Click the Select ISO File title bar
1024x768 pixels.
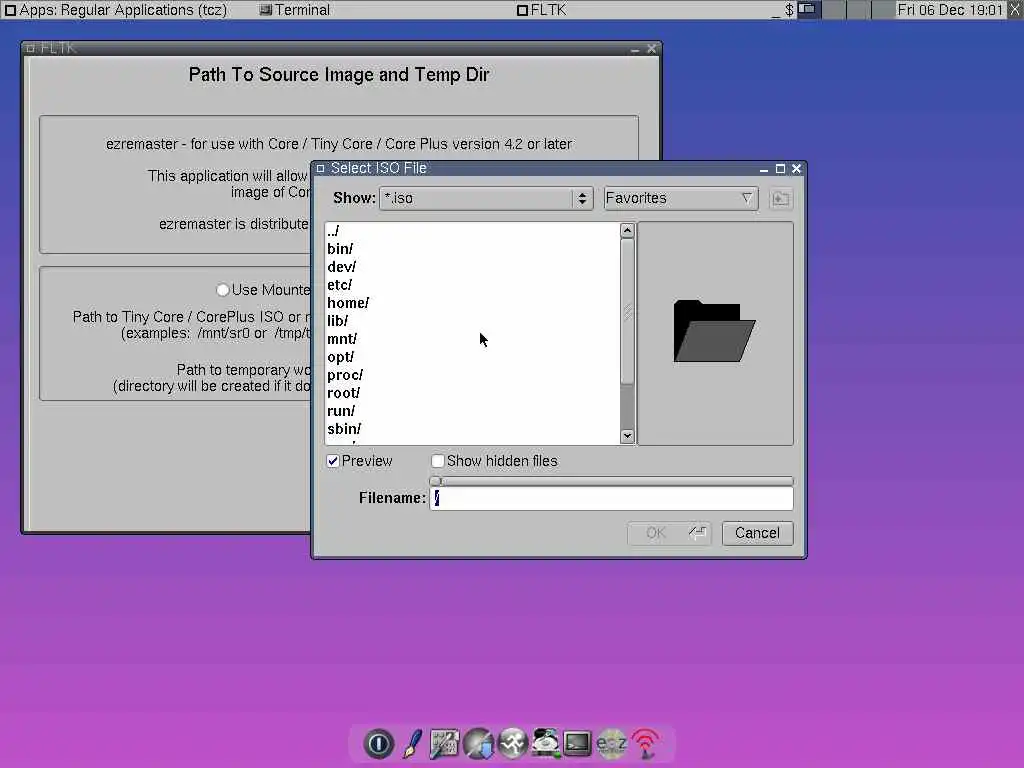pos(536,168)
